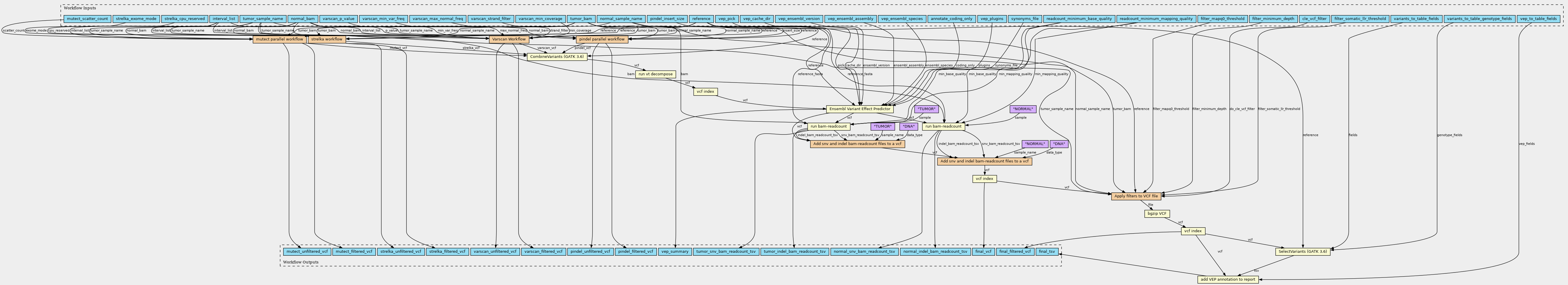The width and height of the screenshot is (1568, 285).
Task: Select the varscan_filtered_vcf output node
Action: point(543,251)
